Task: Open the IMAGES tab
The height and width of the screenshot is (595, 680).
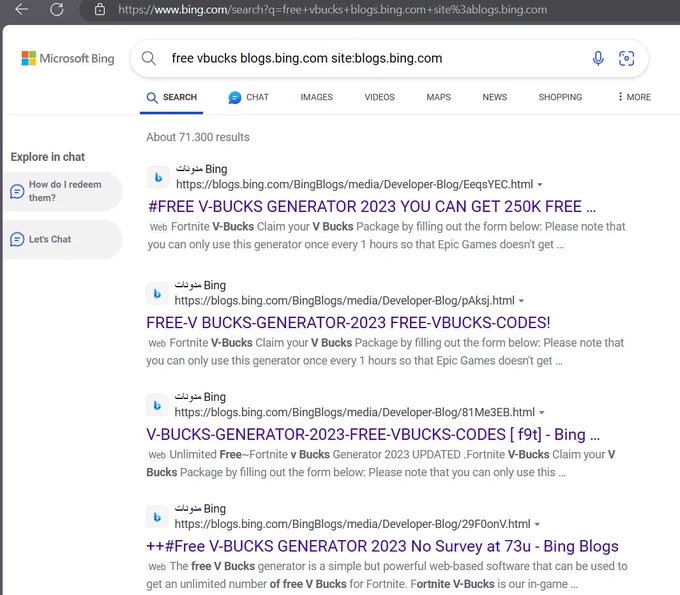Action: [317, 97]
